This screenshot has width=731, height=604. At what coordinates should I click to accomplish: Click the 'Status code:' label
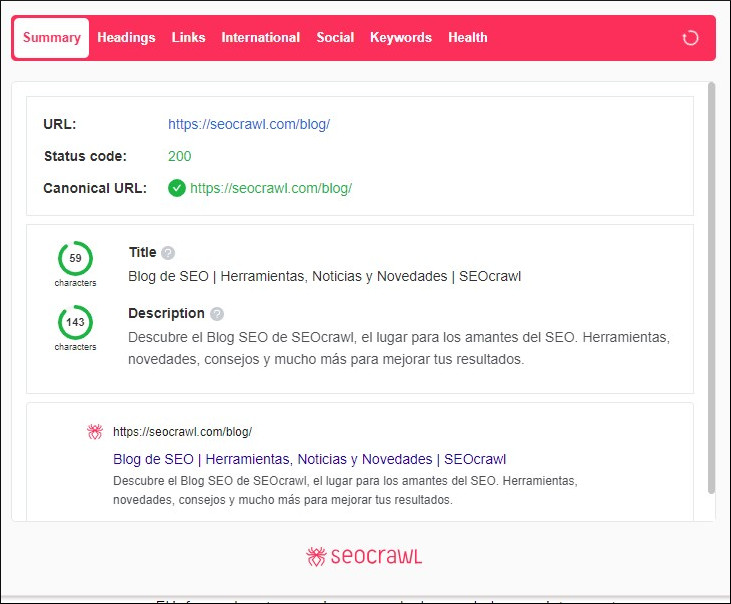point(85,156)
